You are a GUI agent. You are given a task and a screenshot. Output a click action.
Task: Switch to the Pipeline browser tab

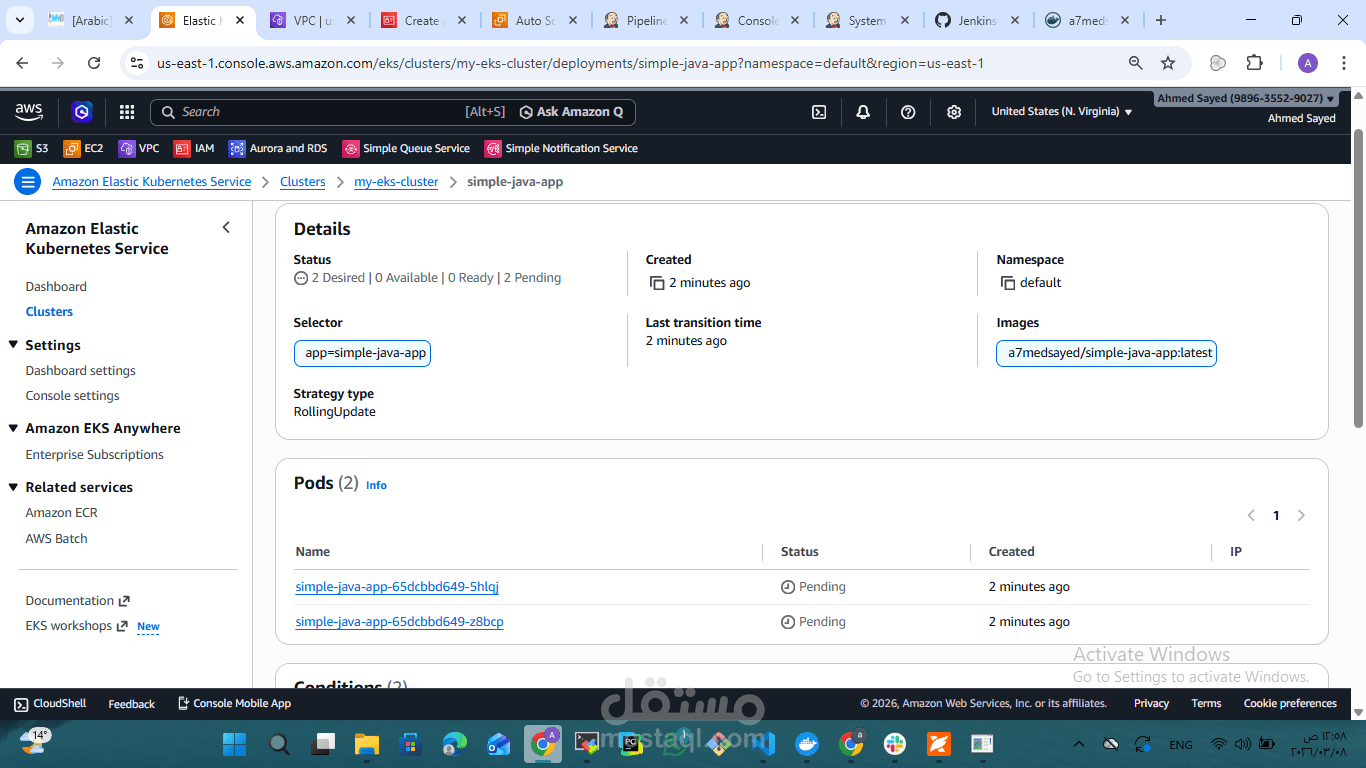tap(645, 20)
